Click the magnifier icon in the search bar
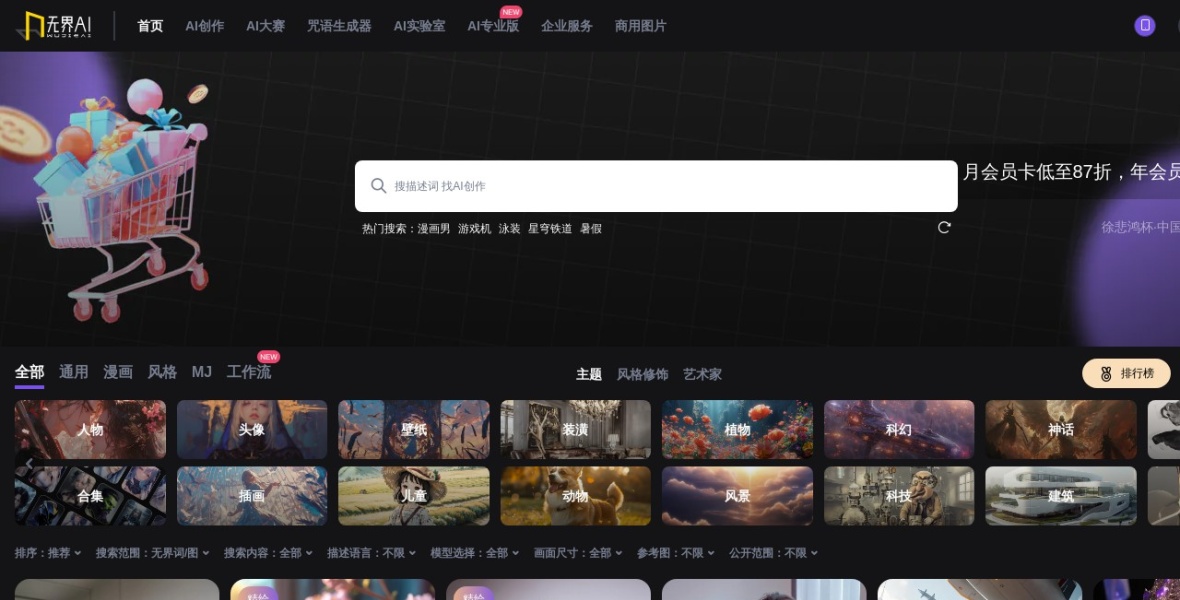 379,186
